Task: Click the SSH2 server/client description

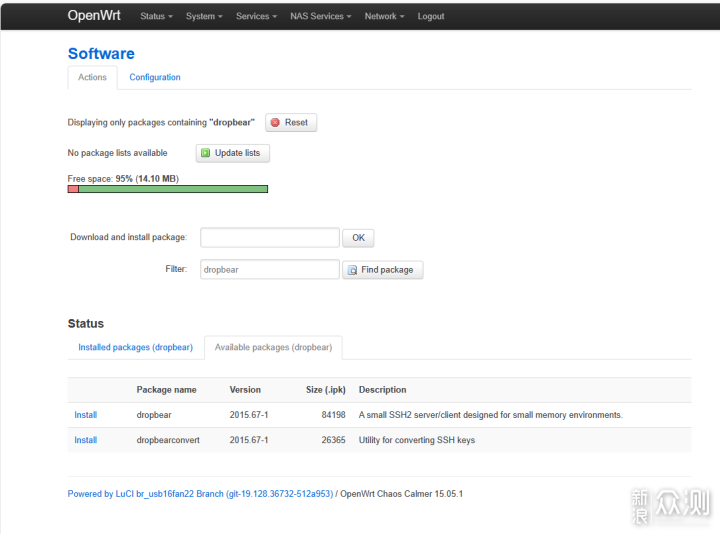Action: tap(490, 415)
